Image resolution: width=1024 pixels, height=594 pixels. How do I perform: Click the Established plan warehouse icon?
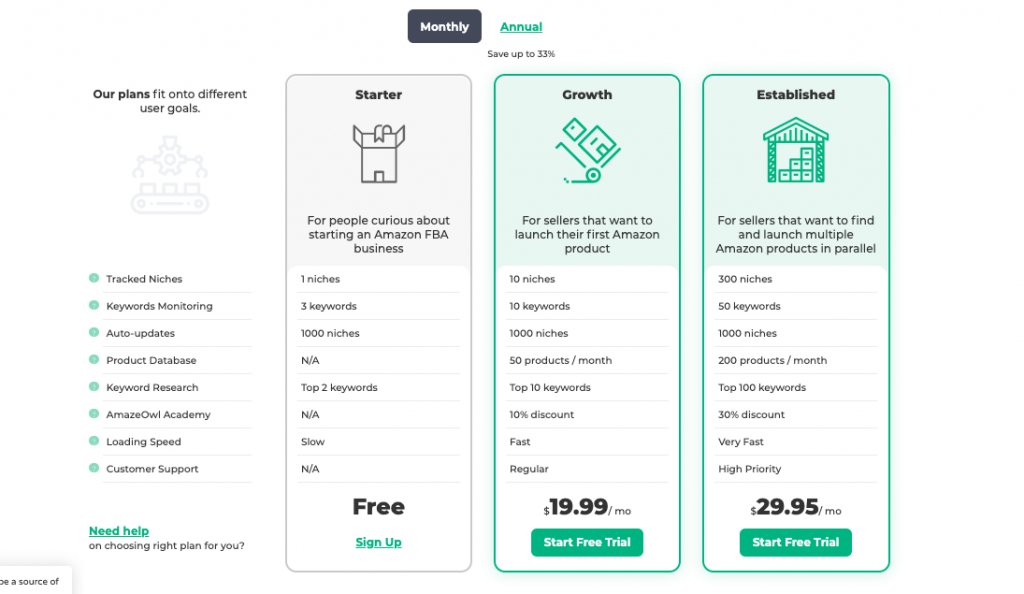point(795,150)
